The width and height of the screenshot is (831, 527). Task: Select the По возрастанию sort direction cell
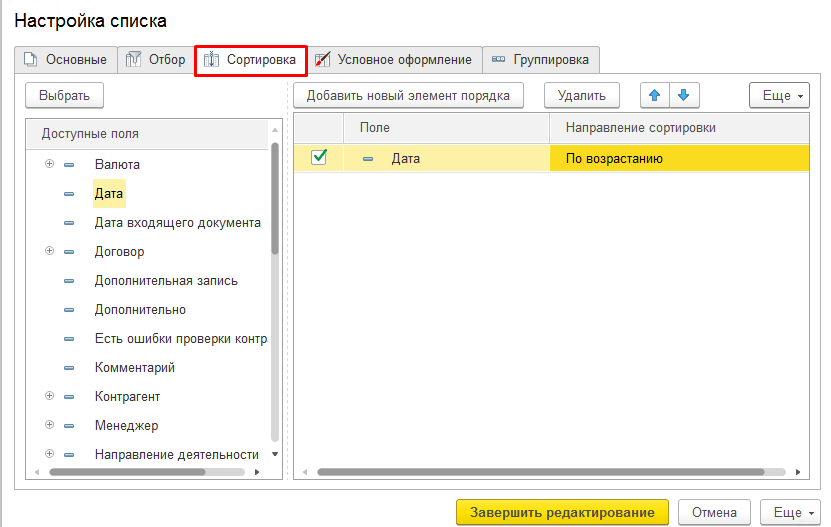pos(678,158)
